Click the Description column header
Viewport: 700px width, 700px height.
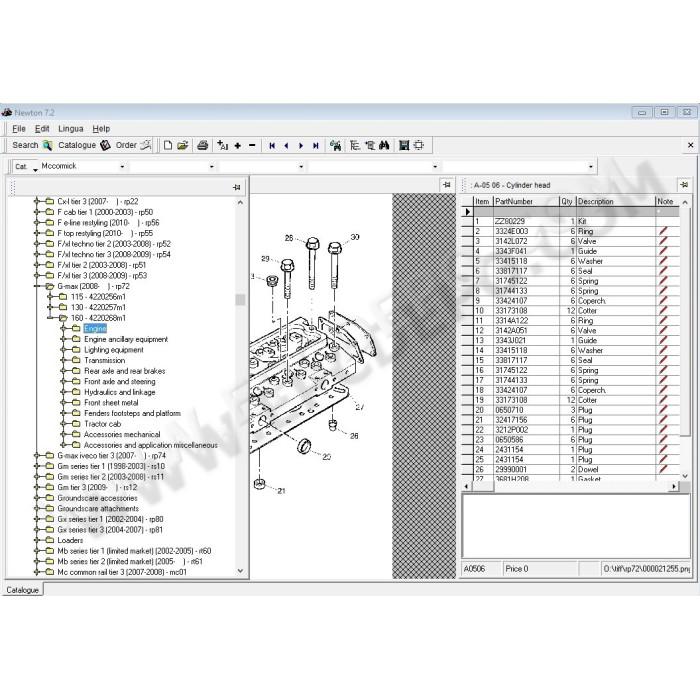click(x=616, y=201)
